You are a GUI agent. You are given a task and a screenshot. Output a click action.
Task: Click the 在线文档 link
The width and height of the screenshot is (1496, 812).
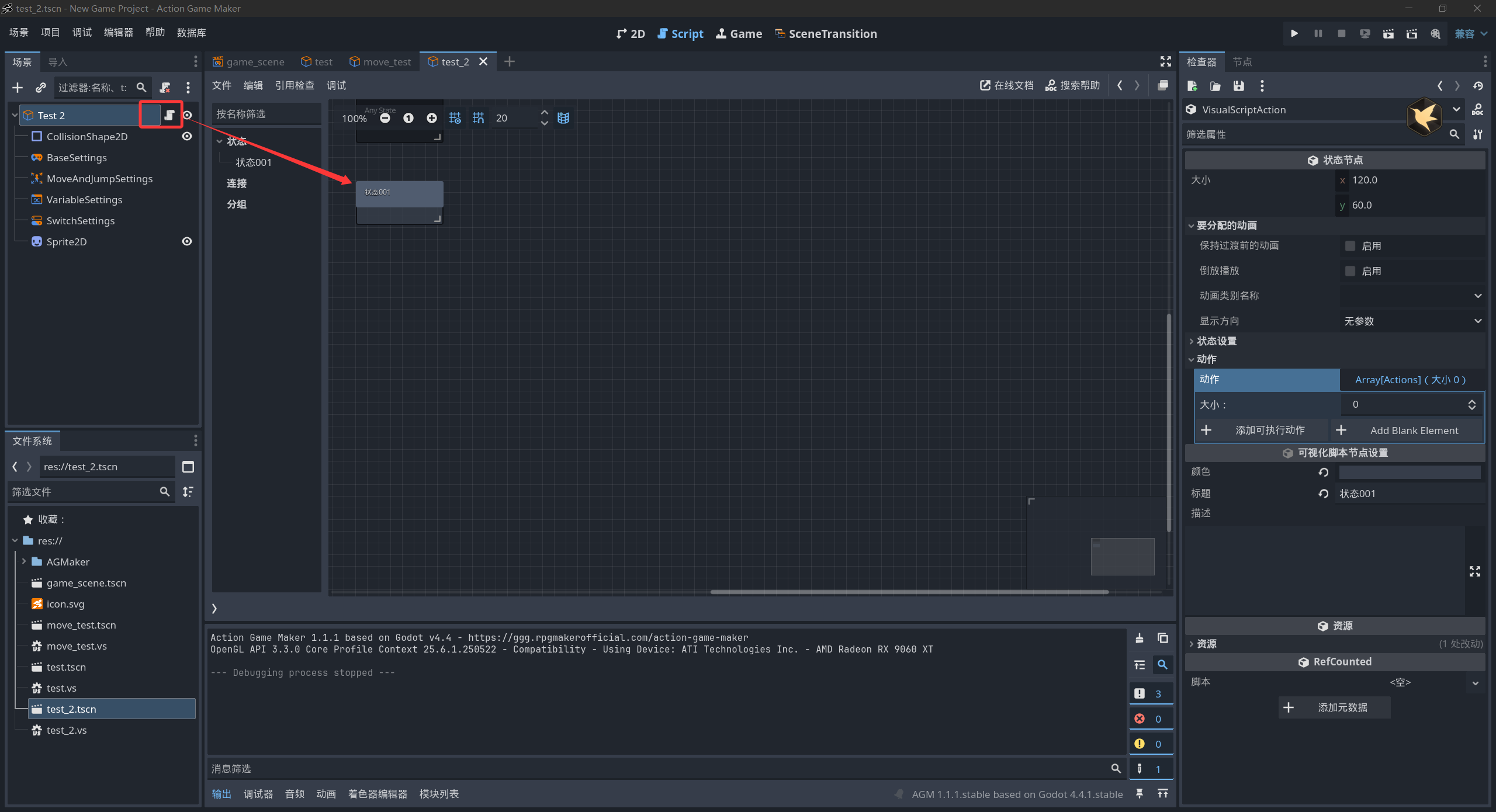(x=1006, y=86)
